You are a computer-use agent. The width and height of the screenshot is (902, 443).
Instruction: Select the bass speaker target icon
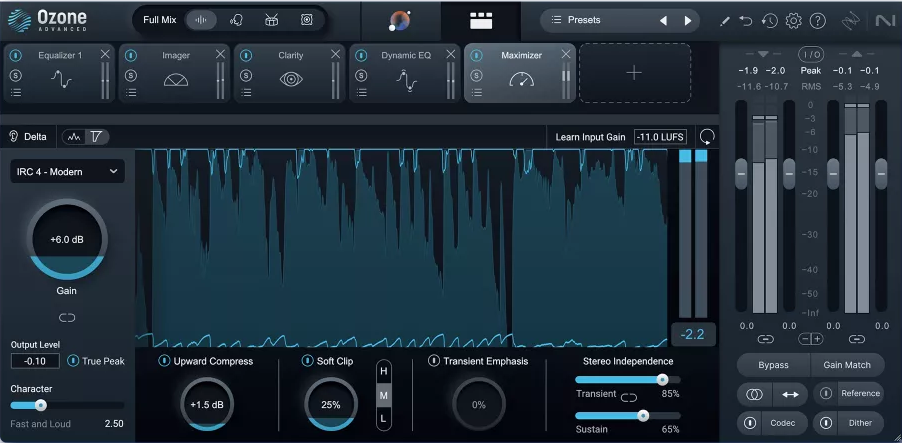307,20
